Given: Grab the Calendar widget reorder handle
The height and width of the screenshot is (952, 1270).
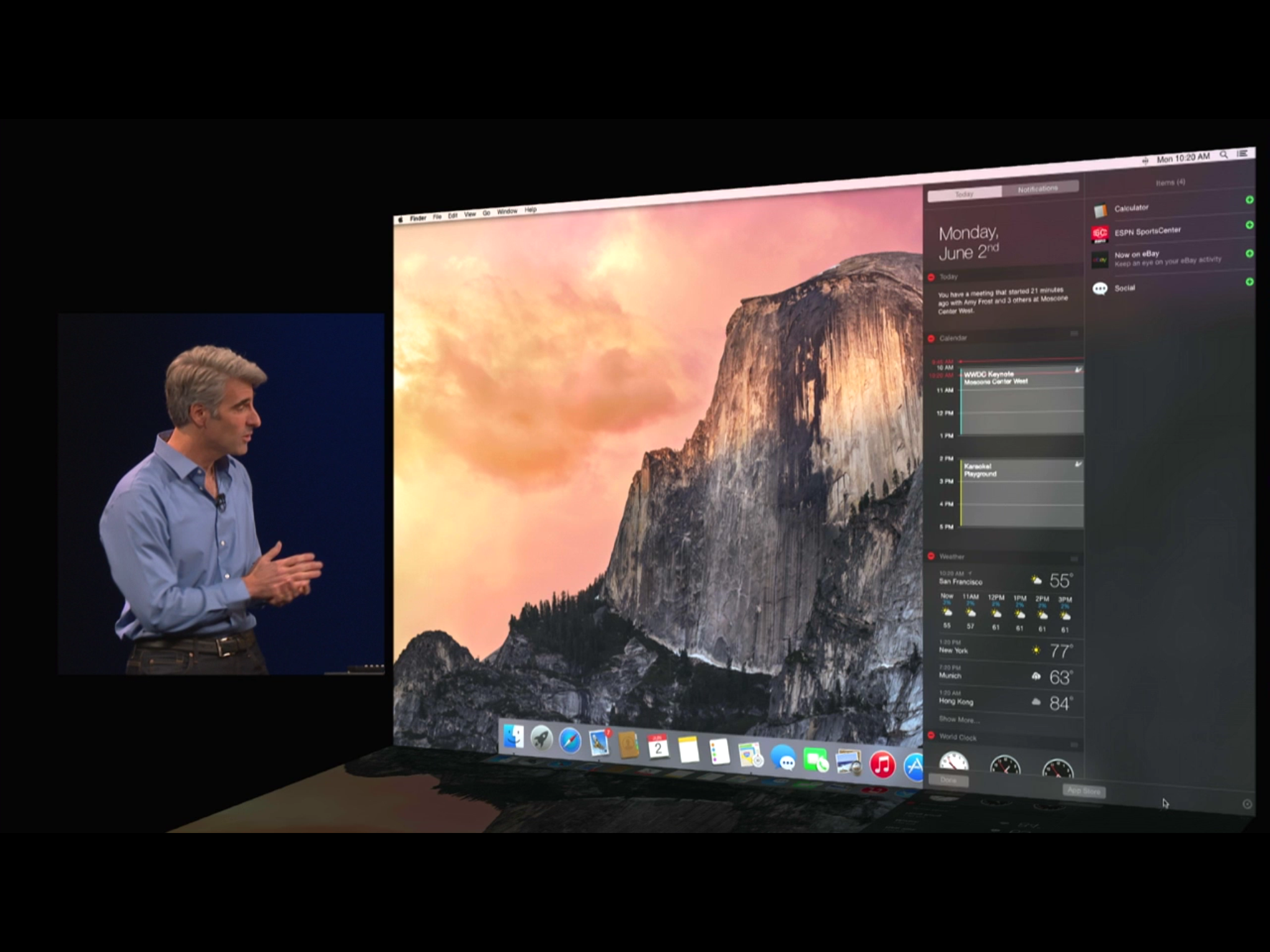Looking at the screenshot, I should [x=1074, y=334].
